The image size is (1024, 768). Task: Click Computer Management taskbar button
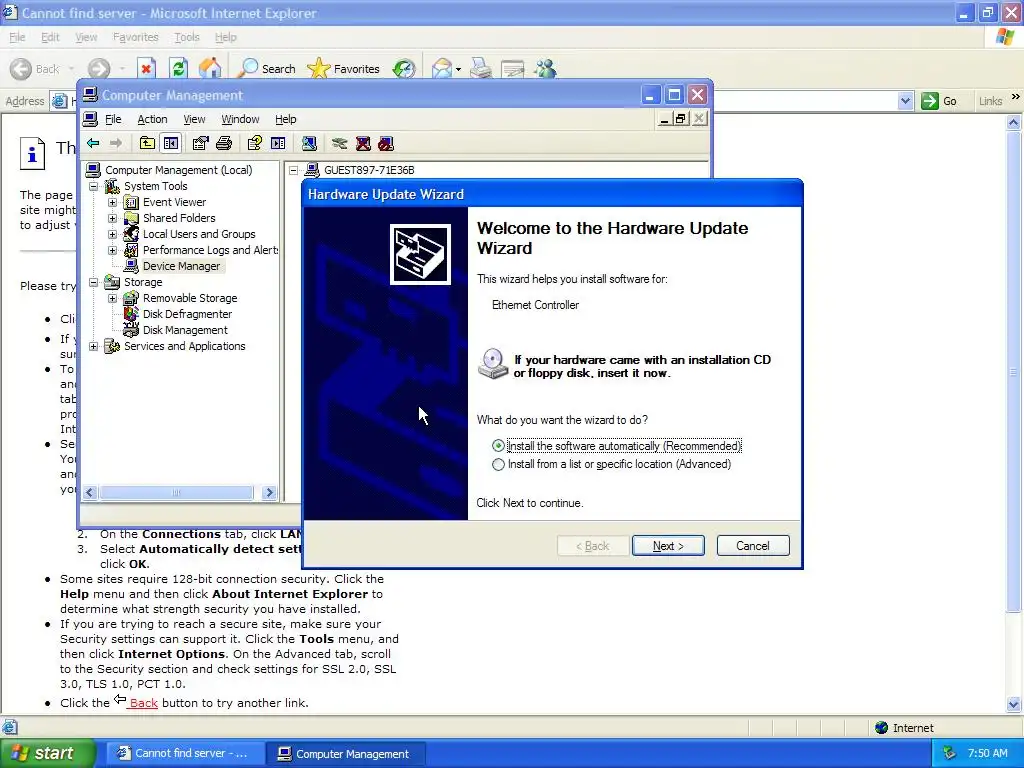pos(345,754)
